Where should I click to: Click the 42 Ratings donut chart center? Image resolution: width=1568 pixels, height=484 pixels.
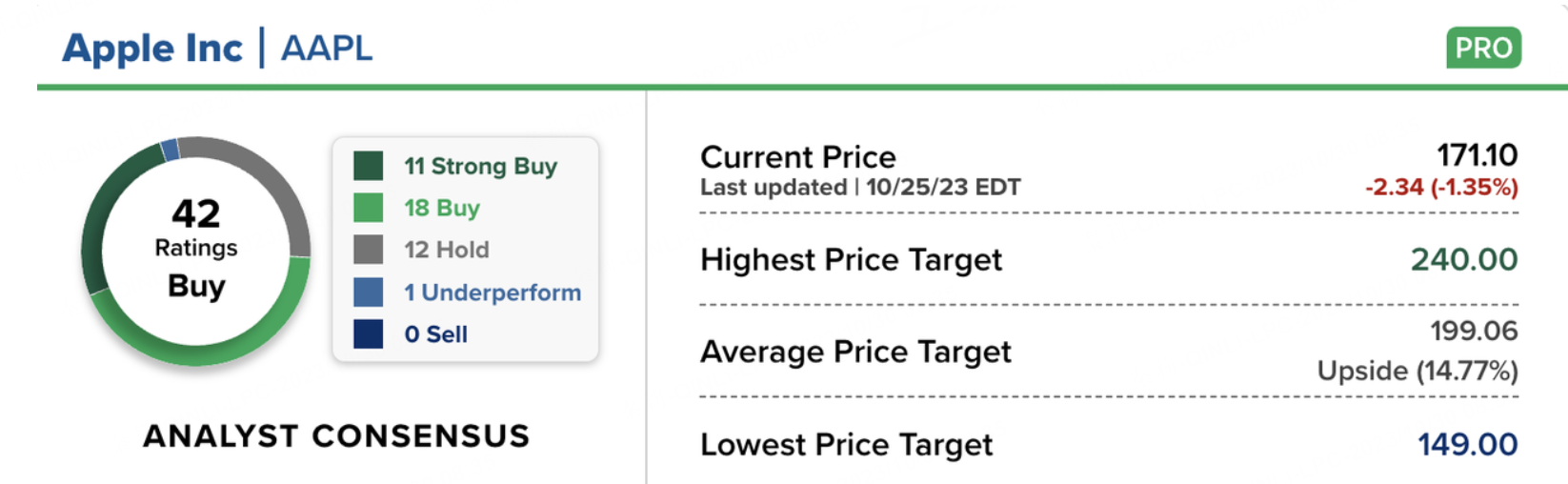(x=196, y=250)
